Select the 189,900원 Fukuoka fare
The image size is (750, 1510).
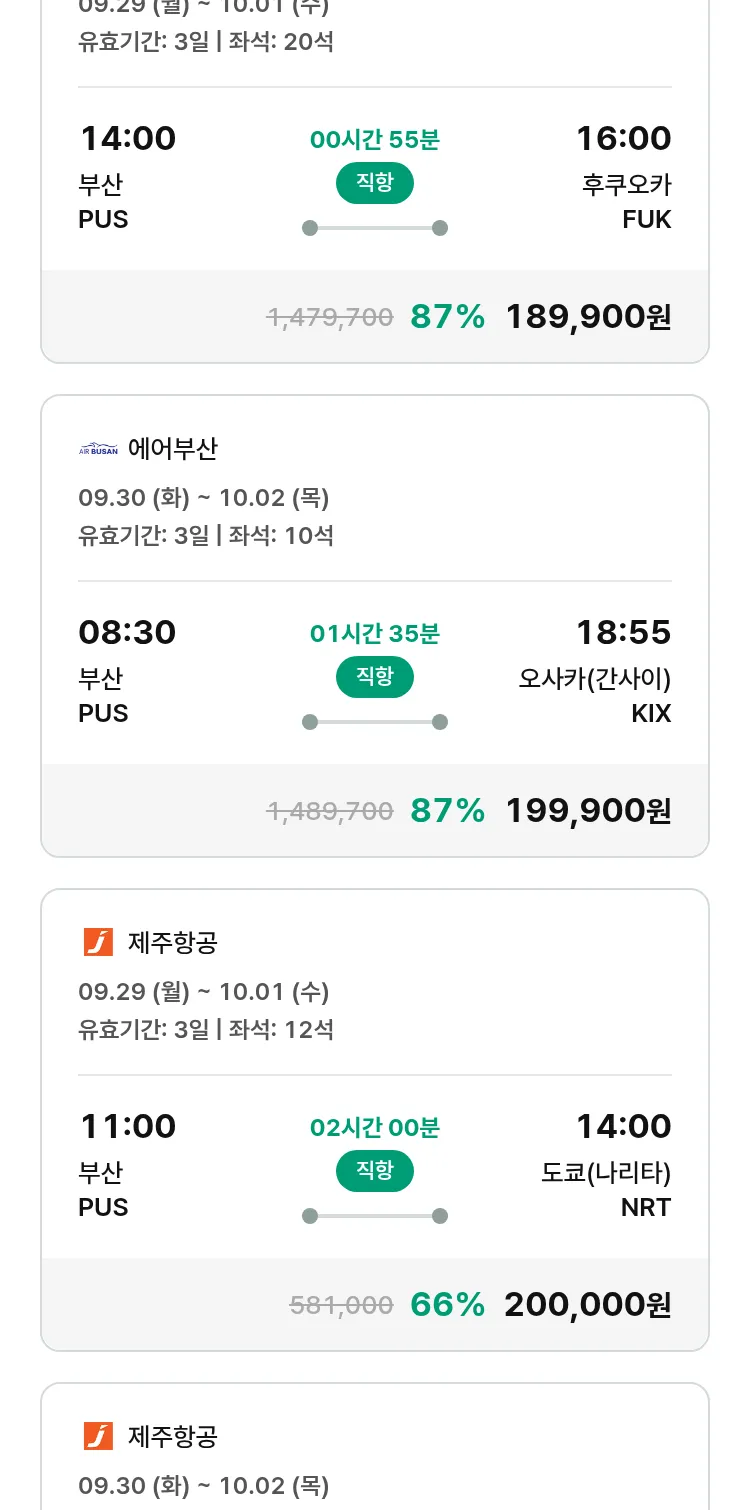pos(588,317)
